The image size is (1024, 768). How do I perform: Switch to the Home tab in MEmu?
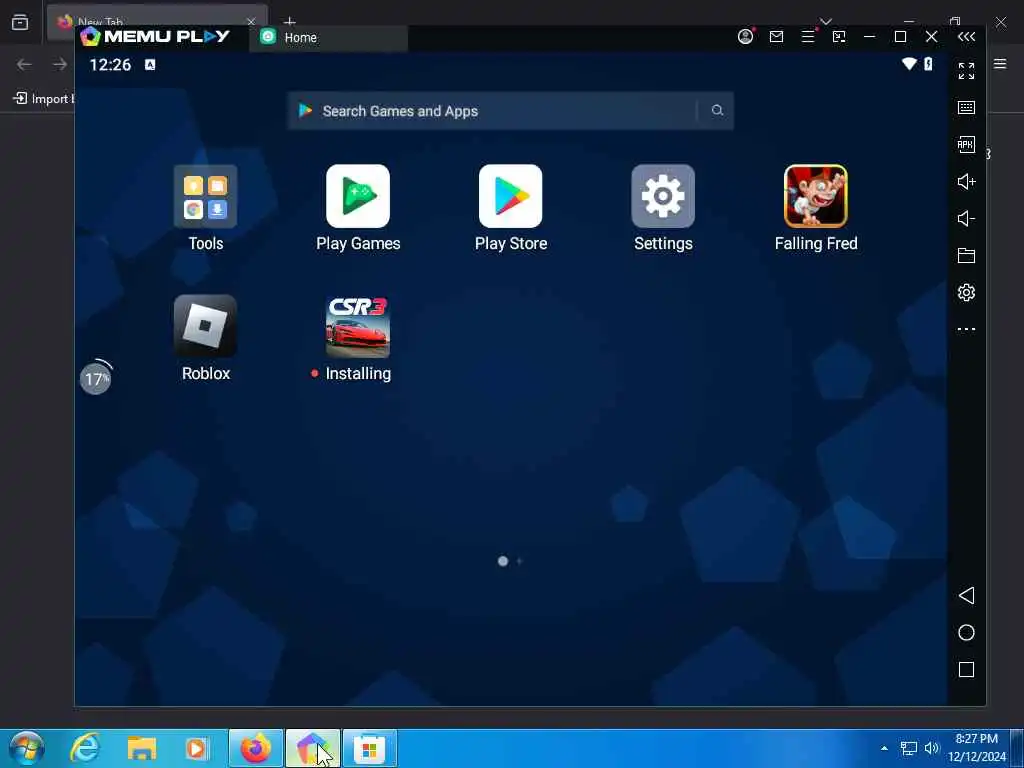pyautogui.click(x=328, y=38)
